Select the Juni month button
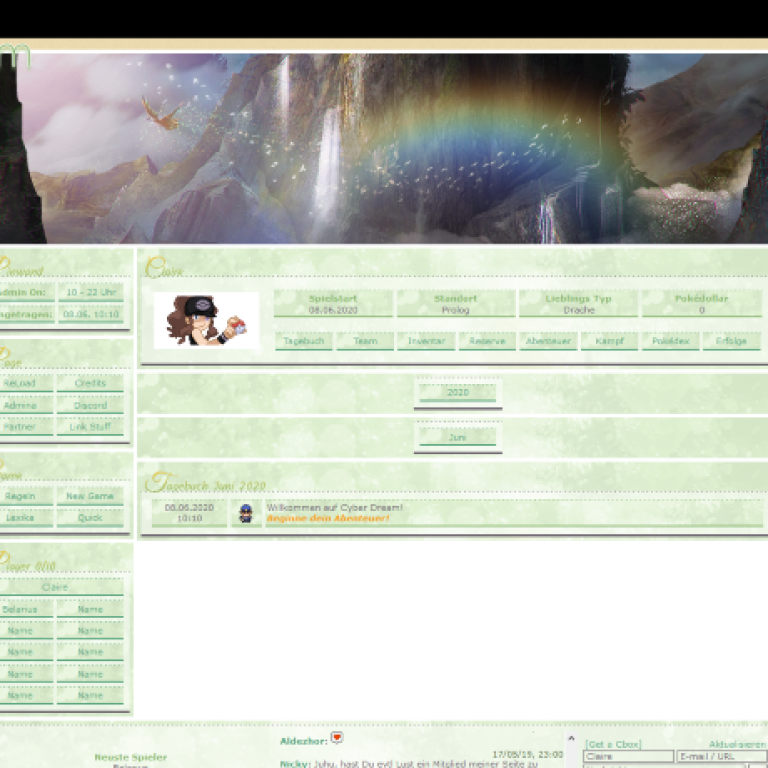This screenshot has width=768, height=768. [x=458, y=438]
